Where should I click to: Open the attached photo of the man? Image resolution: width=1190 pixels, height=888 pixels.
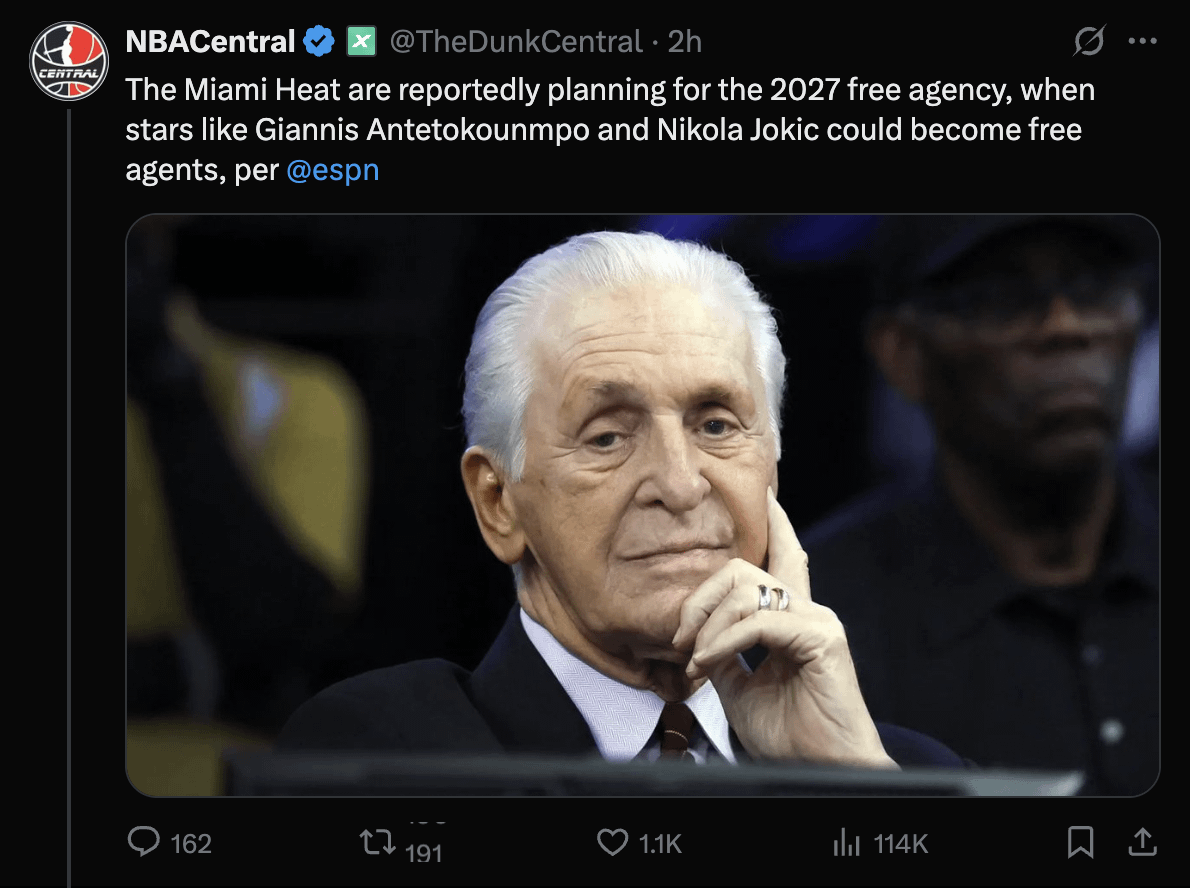[x=642, y=505]
